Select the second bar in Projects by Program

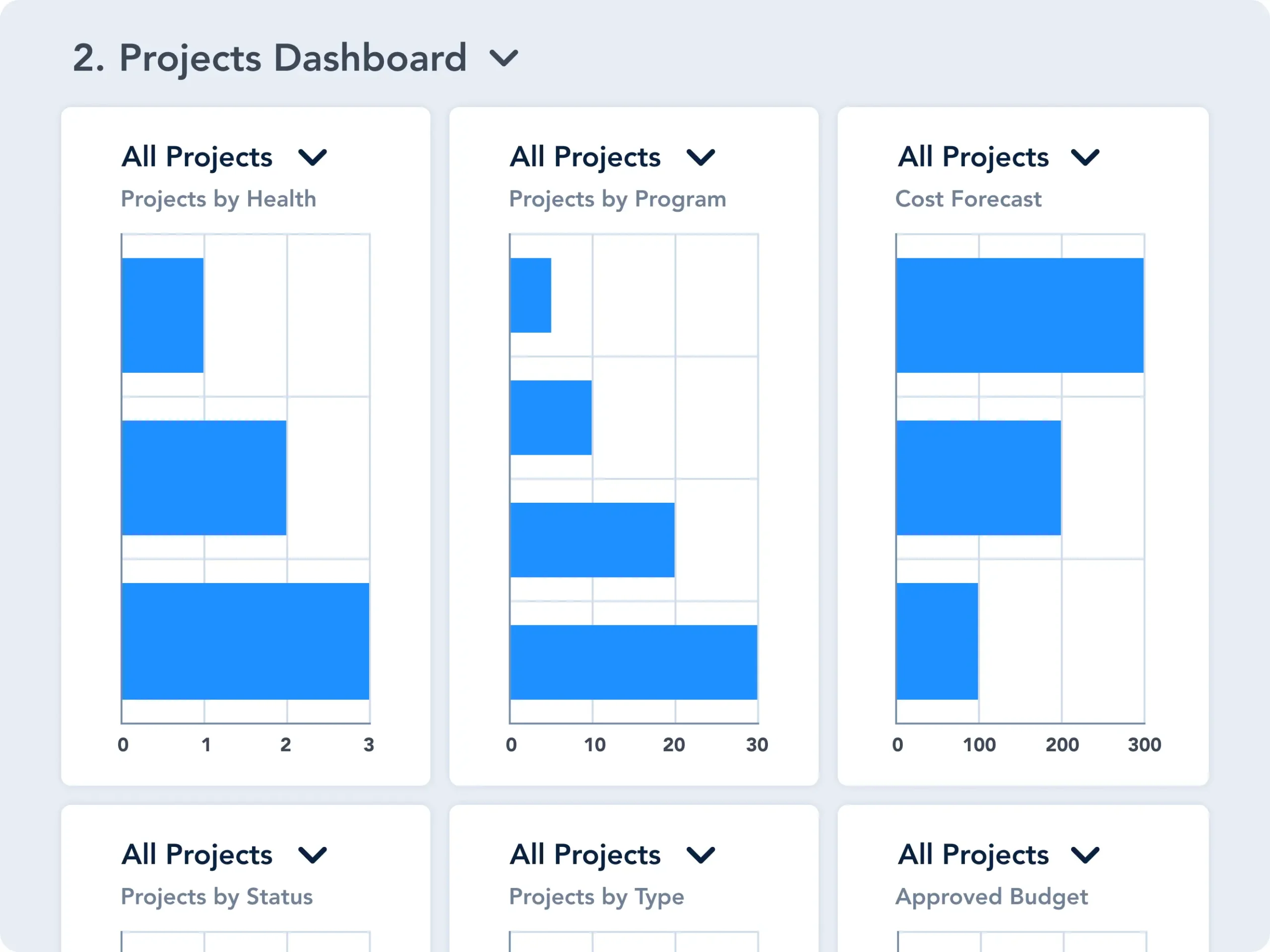[x=551, y=417]
